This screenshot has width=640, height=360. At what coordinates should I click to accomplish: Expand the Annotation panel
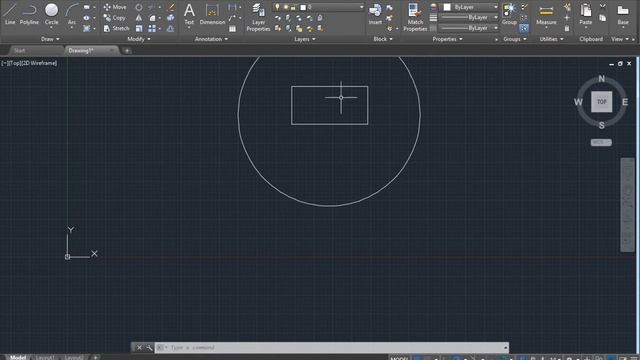click(x=211, y=39)
